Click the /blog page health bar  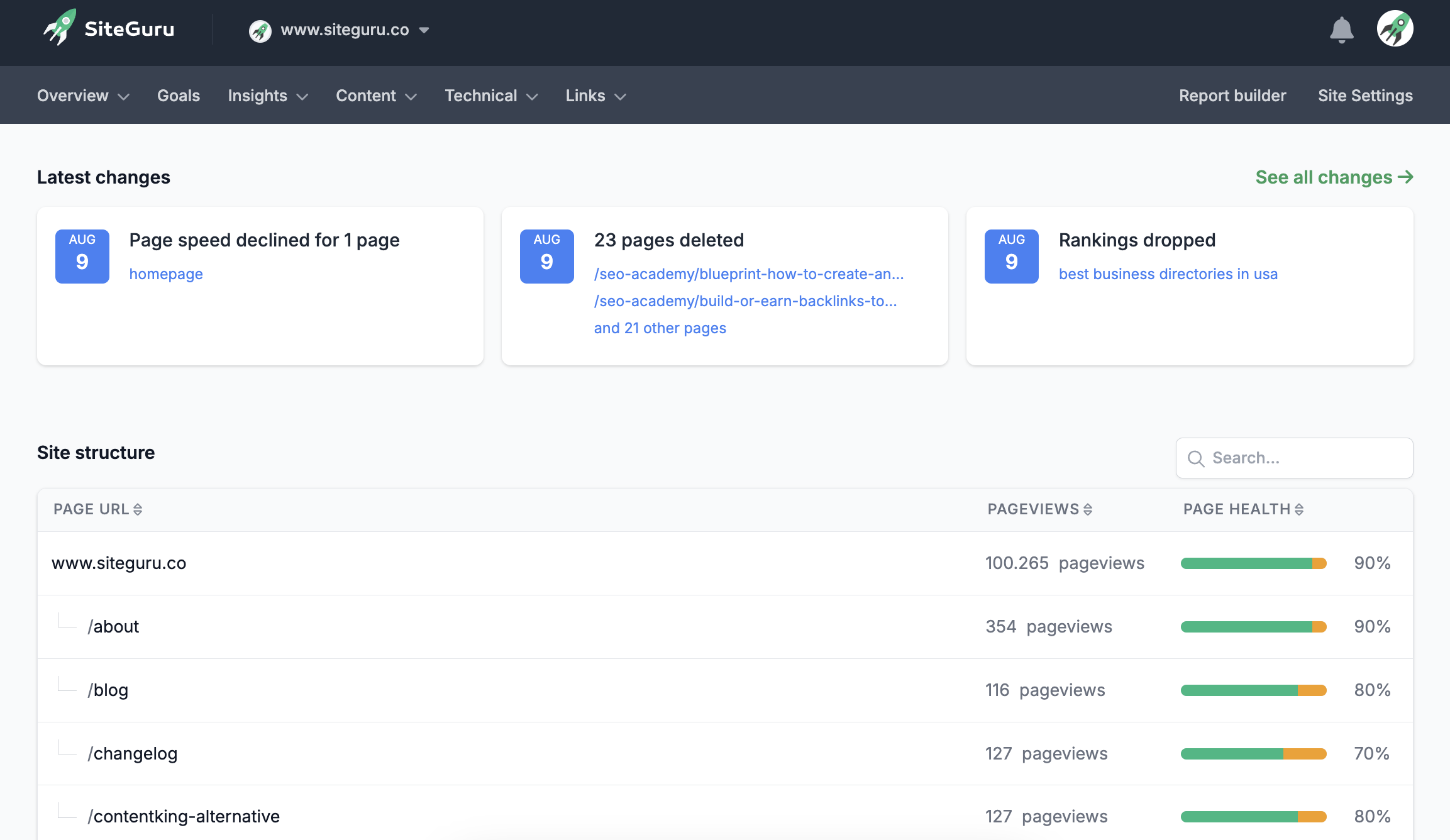pyautogui.click(x=1253, y=690)
